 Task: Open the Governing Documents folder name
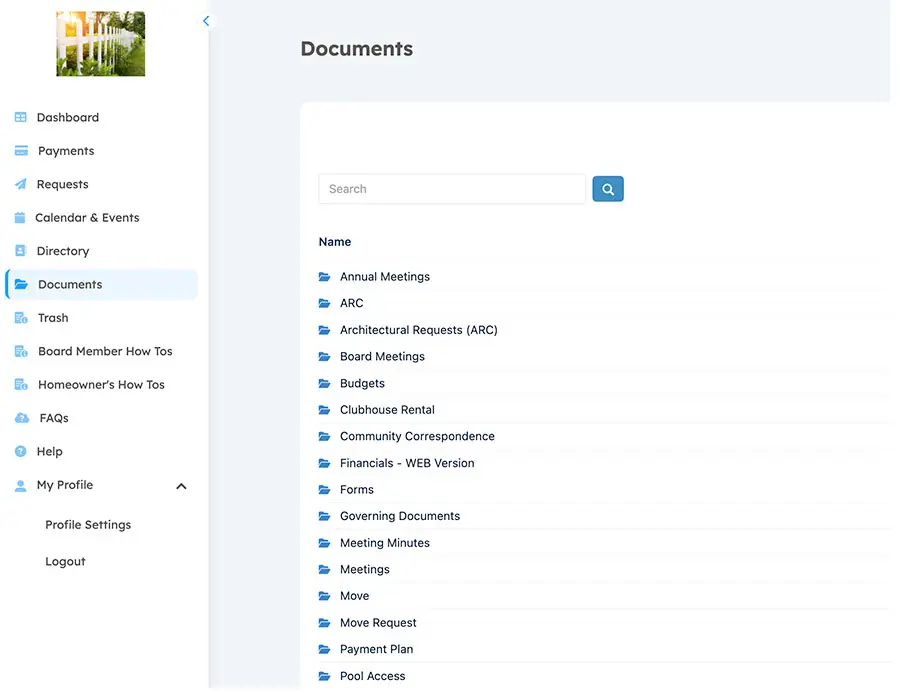click(x=400, y=516)
